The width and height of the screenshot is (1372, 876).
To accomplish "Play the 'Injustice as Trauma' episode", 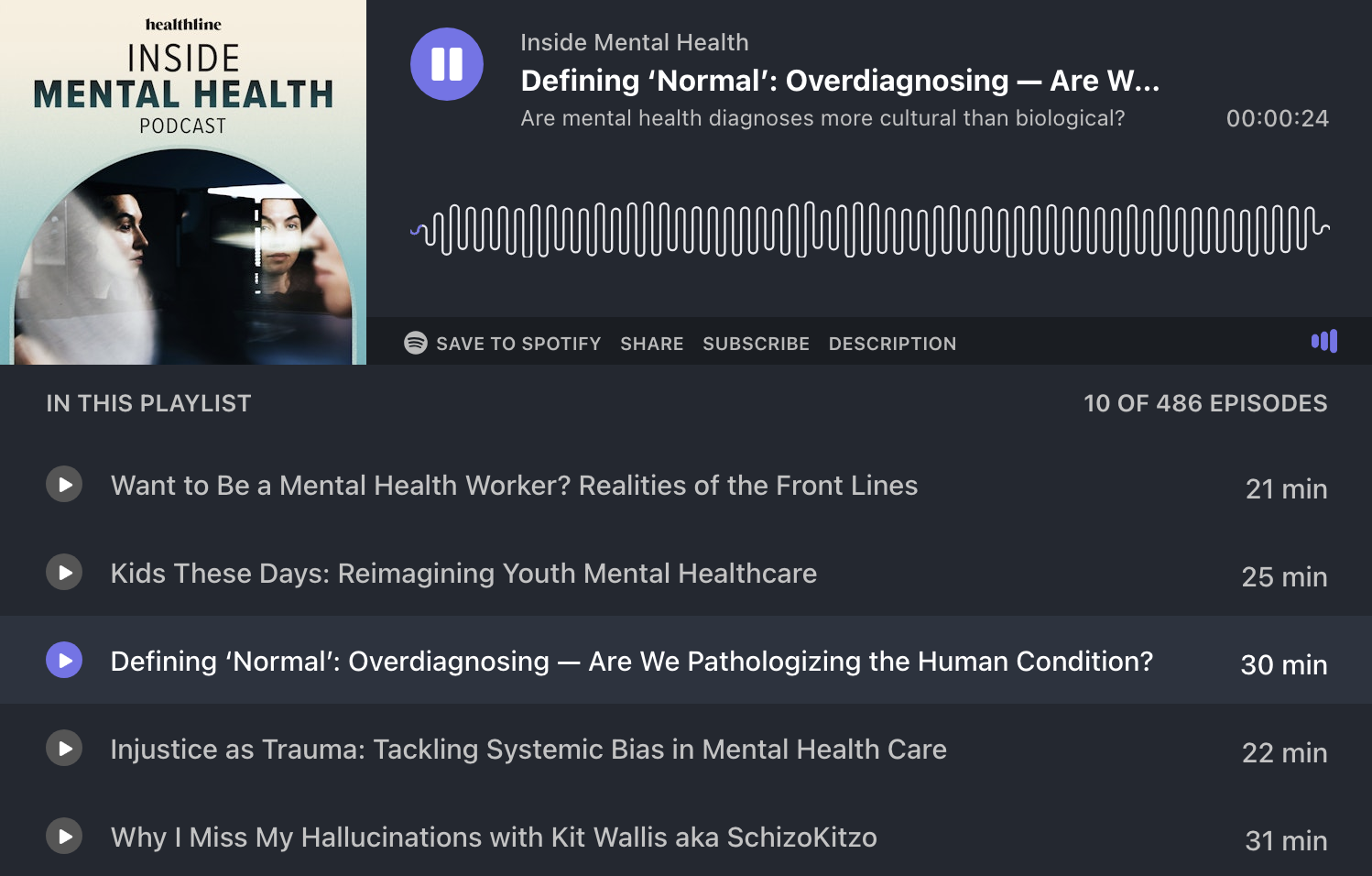I will coord(64,749).
